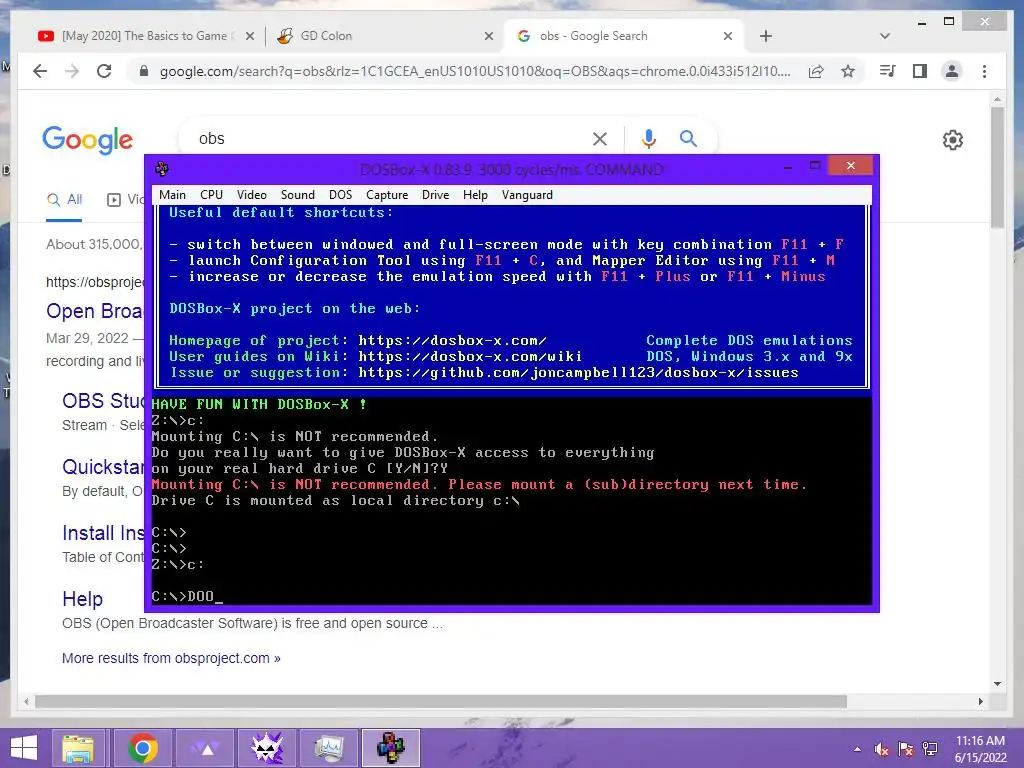
Task: Open the Windows Start menu
Action: pos(24,748)
